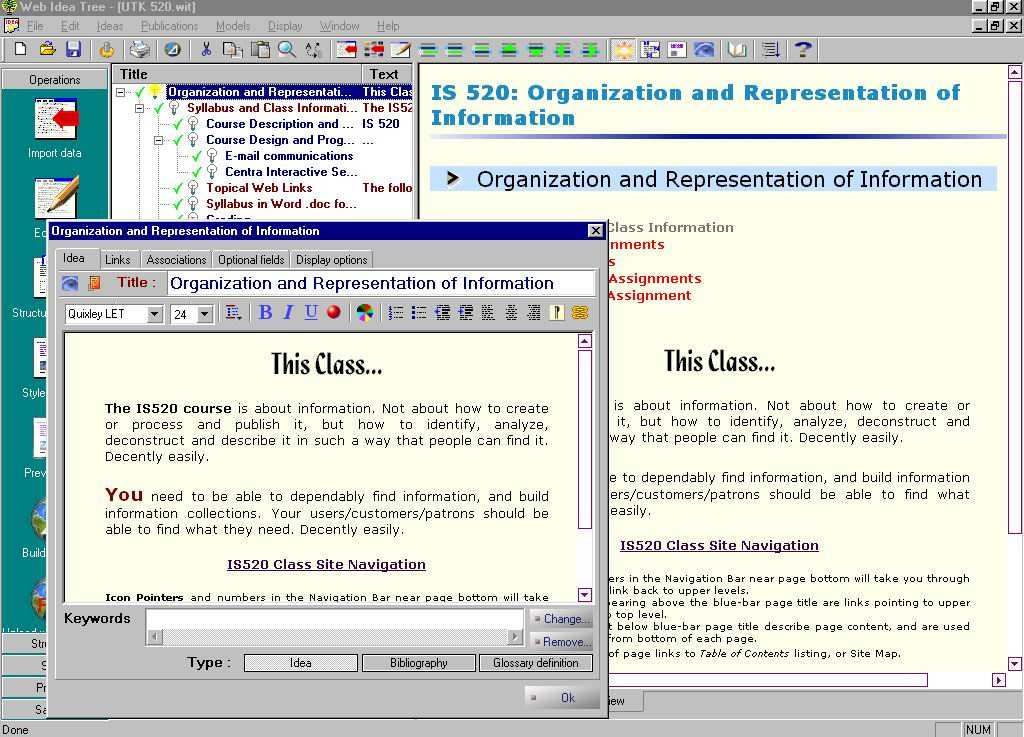Open the font size 24 dropdown
1024x737 pixels.
[x=203, y=313]
